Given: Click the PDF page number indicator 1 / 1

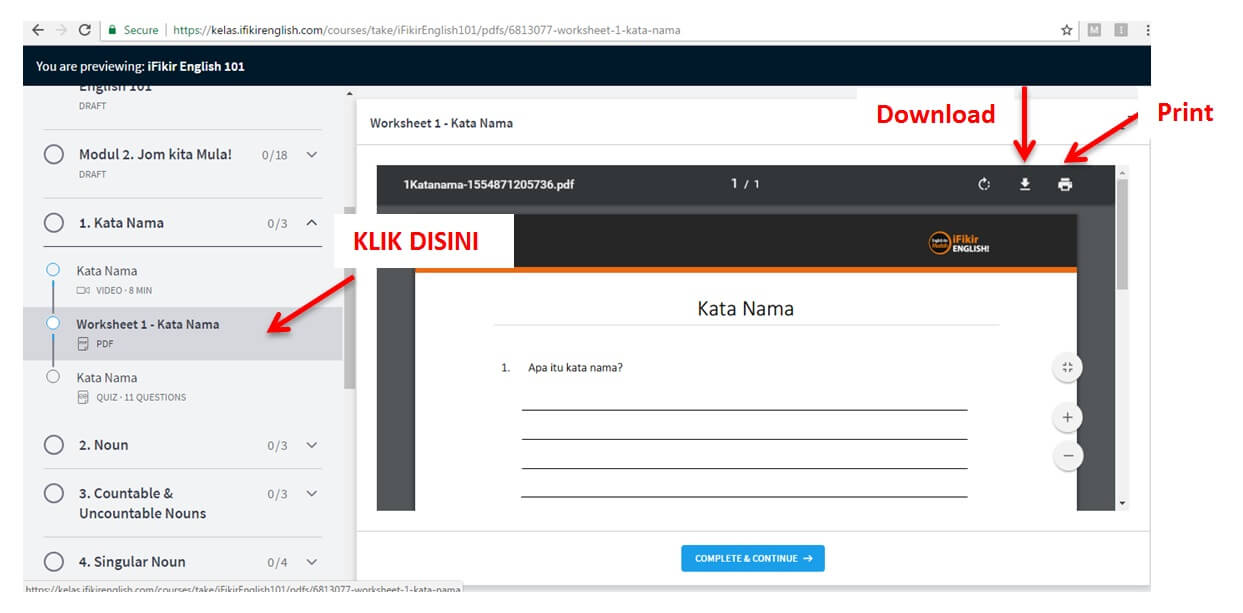Looking at the screenshot, I should pos(745,184).
